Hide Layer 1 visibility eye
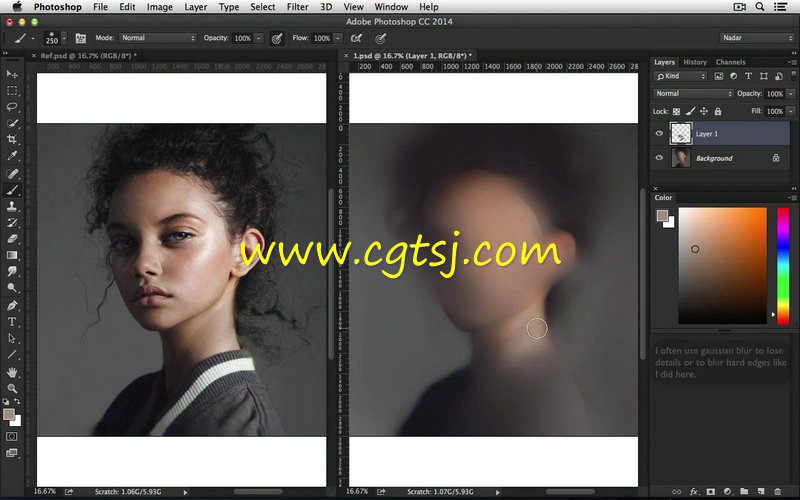Image resolution: width=800 pixels, height=500 pixels. click(x=659, y=134)
